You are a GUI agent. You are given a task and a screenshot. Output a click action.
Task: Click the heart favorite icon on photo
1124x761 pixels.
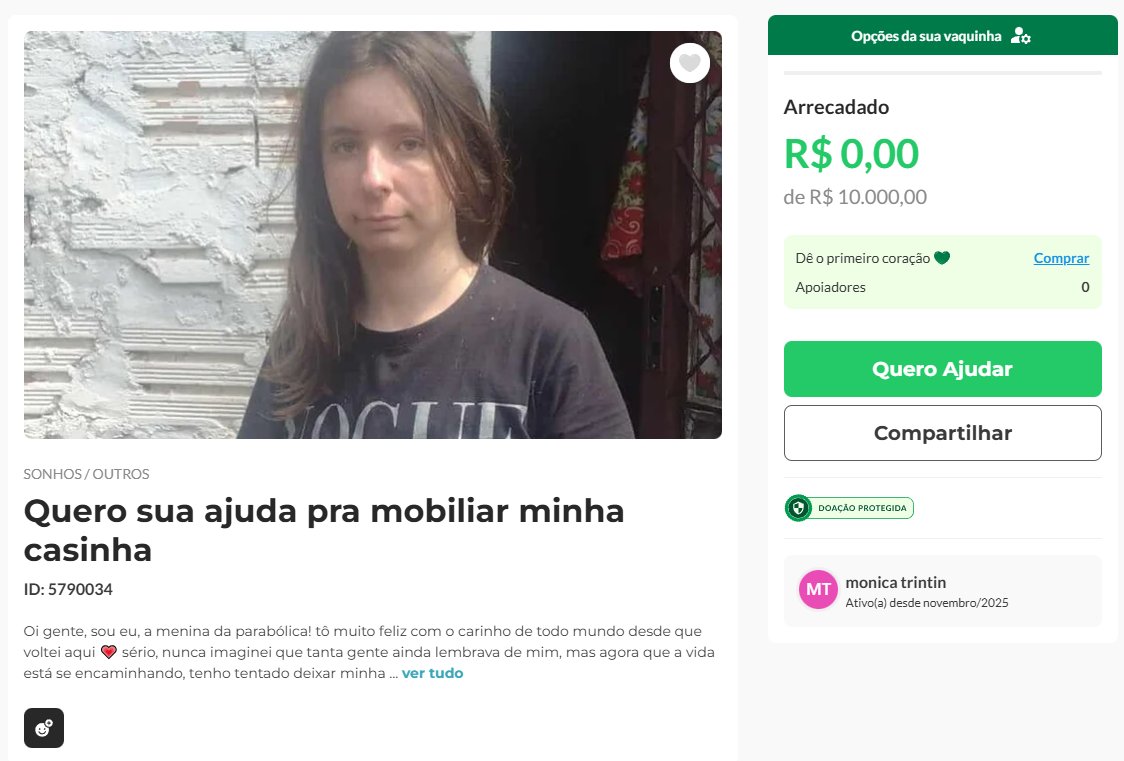690,63
